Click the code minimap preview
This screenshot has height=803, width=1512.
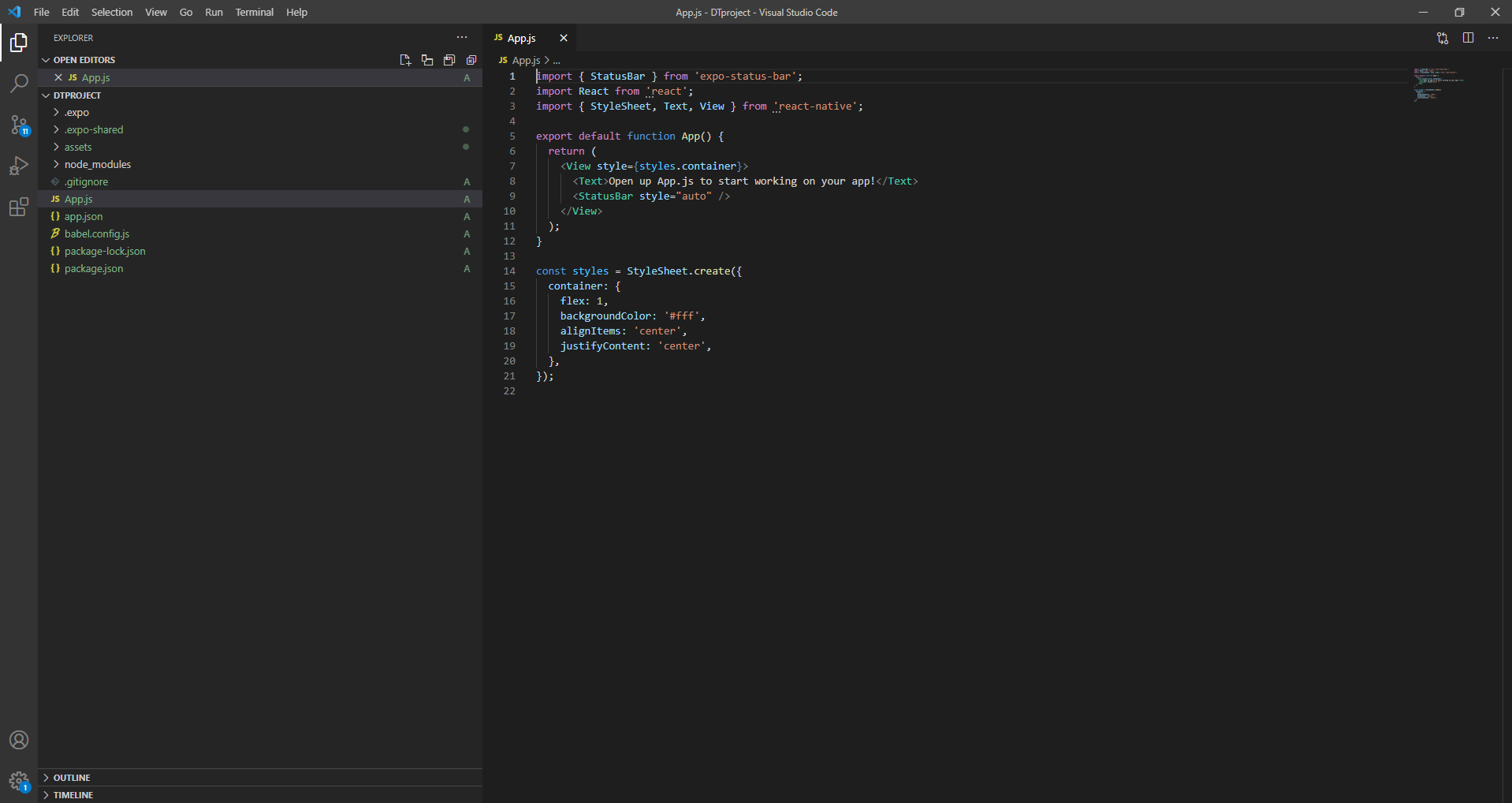coord(1439,84)
